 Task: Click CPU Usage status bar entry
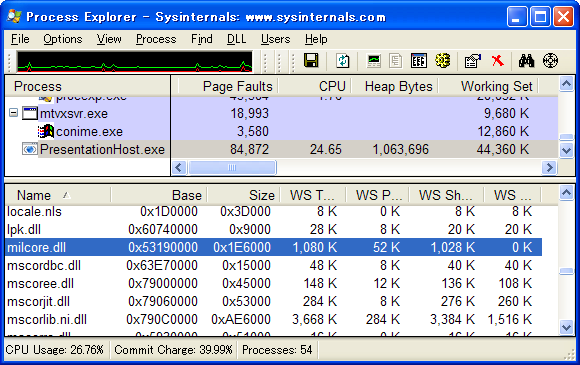coord(55,350)
